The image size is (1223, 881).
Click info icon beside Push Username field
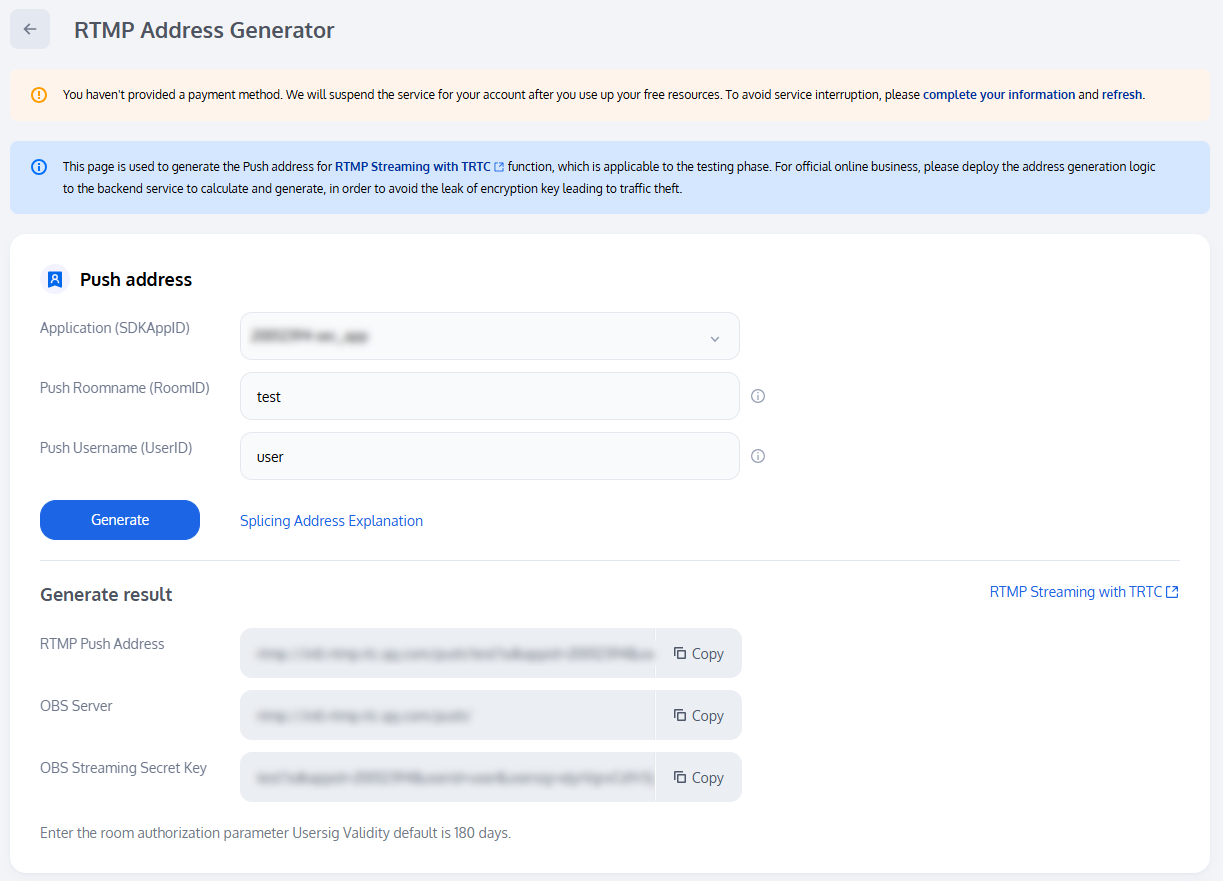click(758, 456)
